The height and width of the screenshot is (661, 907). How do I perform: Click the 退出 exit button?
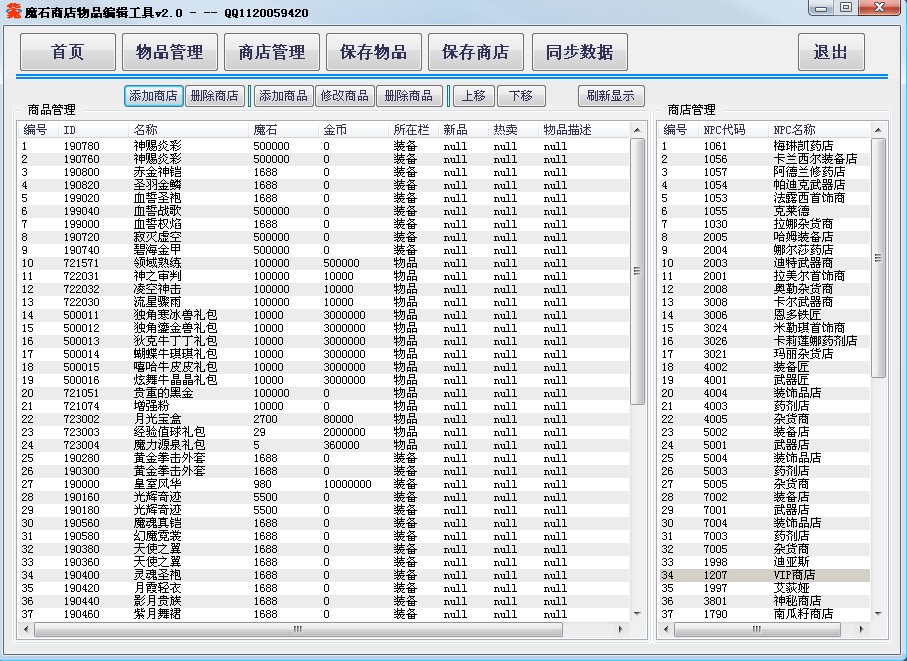pyautogui.click(x=830, y=52)
